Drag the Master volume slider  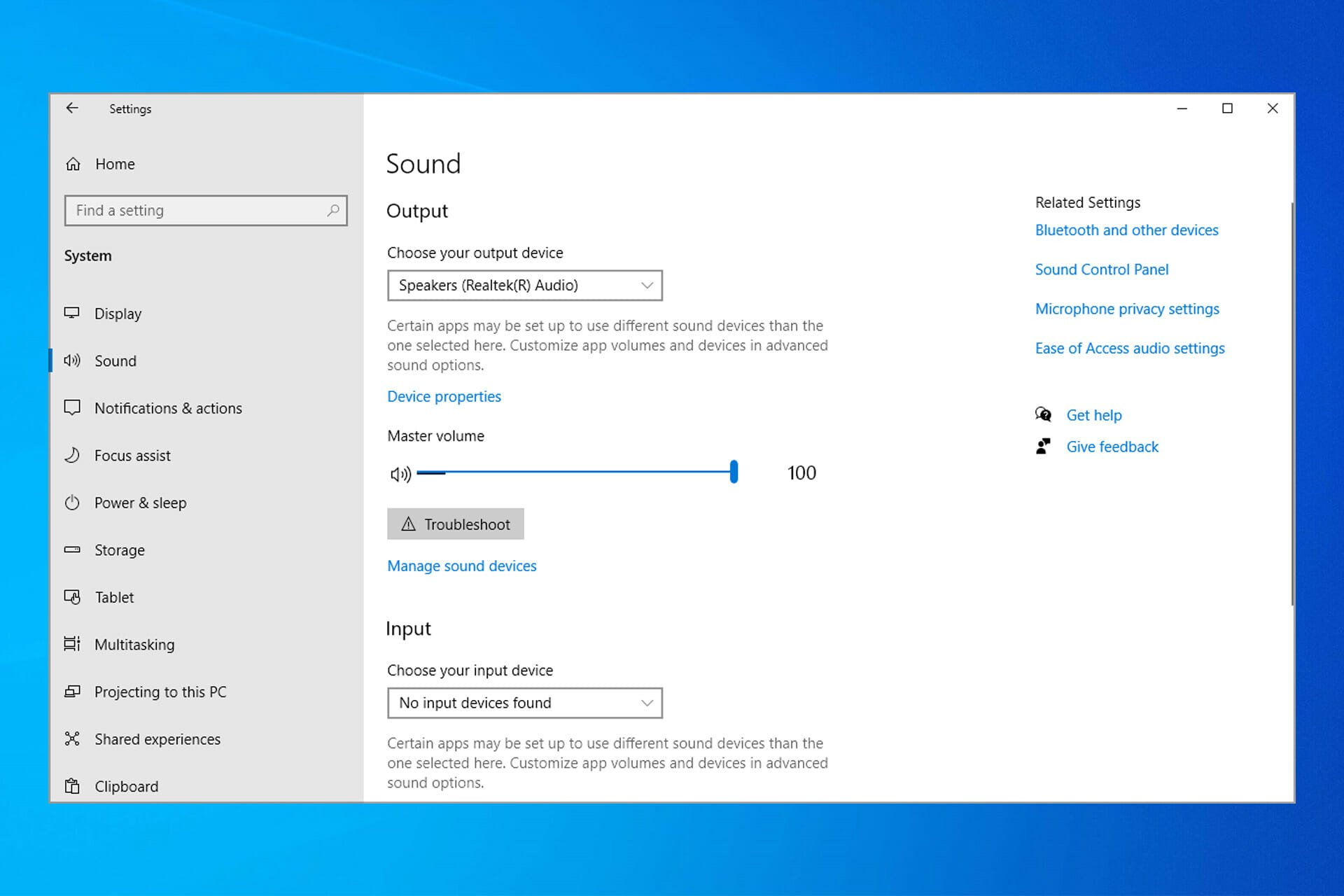point(734,472)
